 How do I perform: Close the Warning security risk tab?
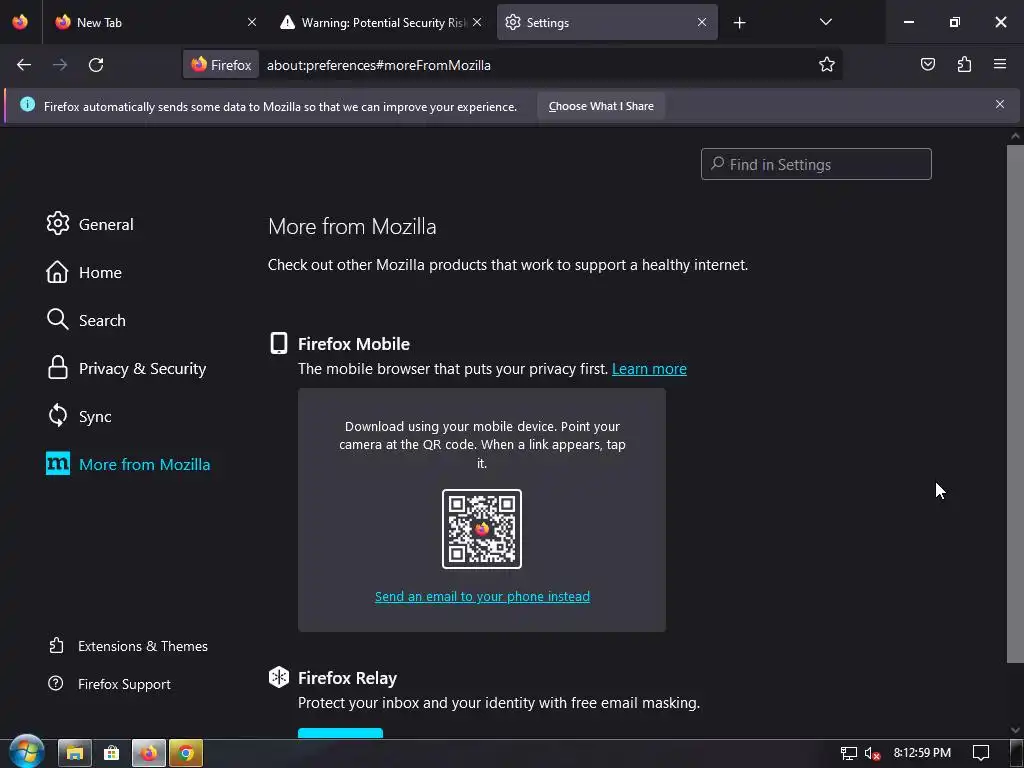477,22
